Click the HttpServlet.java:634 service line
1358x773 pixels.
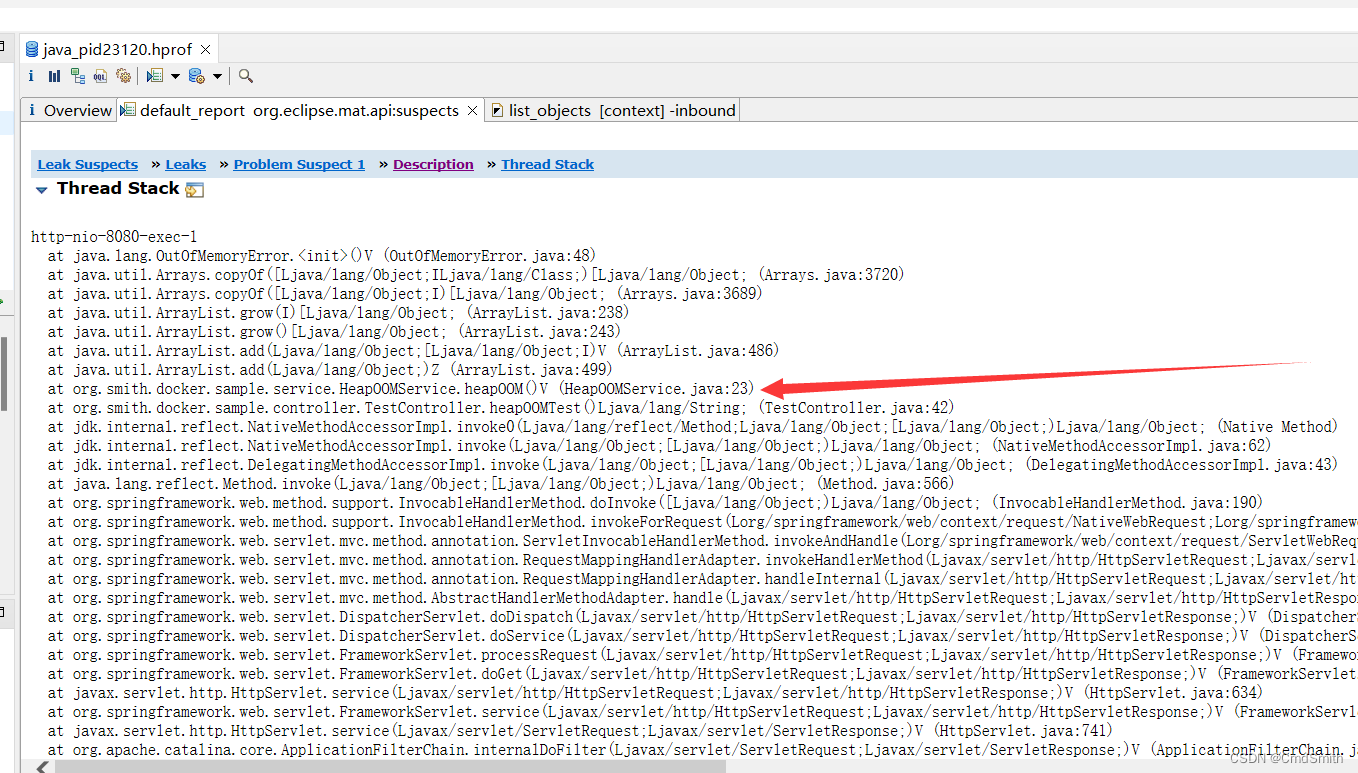tap(655, 693)
